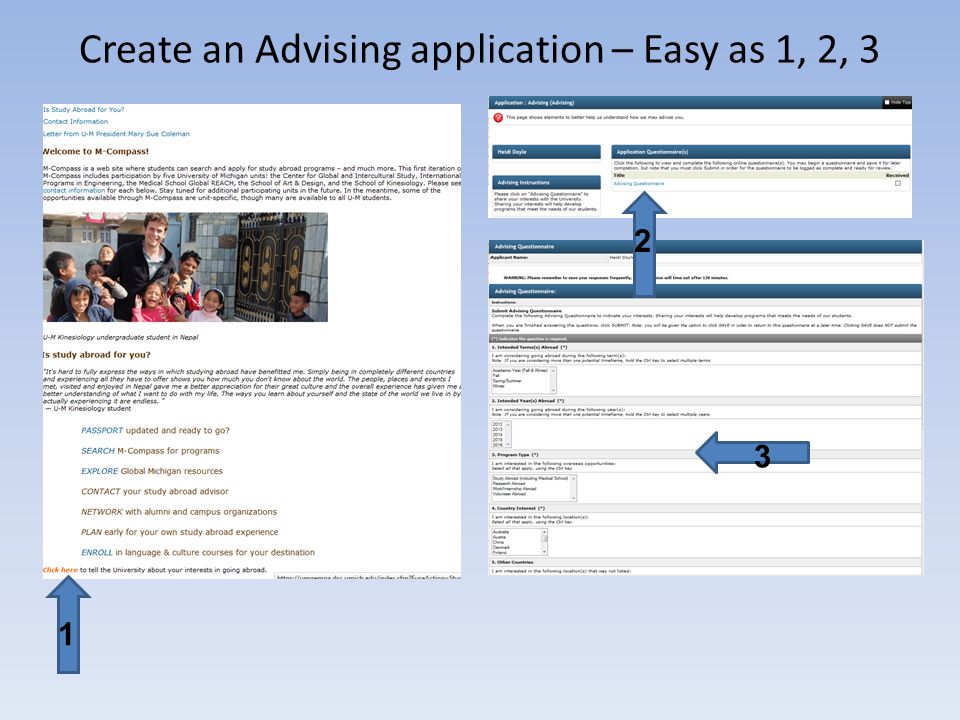Click down arrow of Intended Years list scrollbar
Screen dimensions: 960x720
(x=508, y=444)
